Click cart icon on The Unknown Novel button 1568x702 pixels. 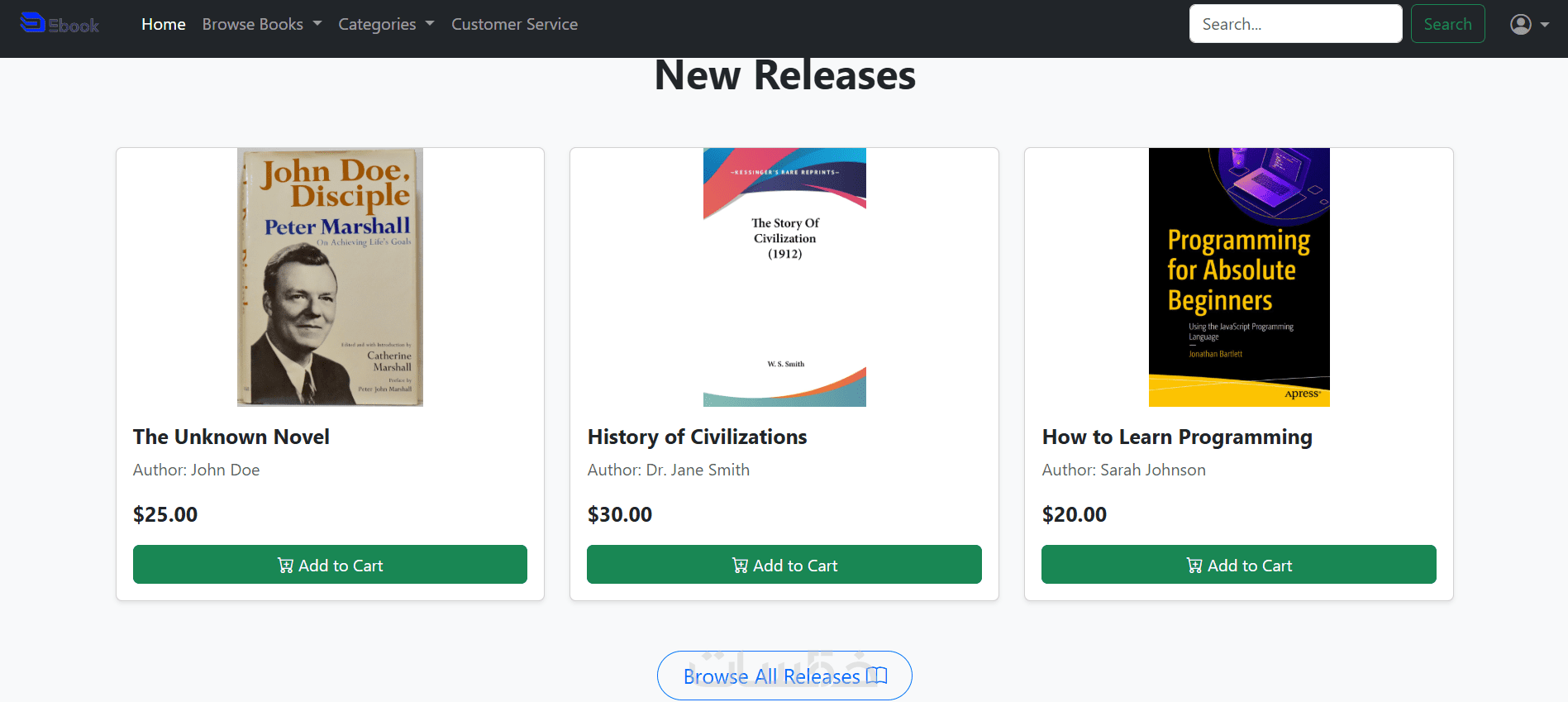click(x=285, y=566)
